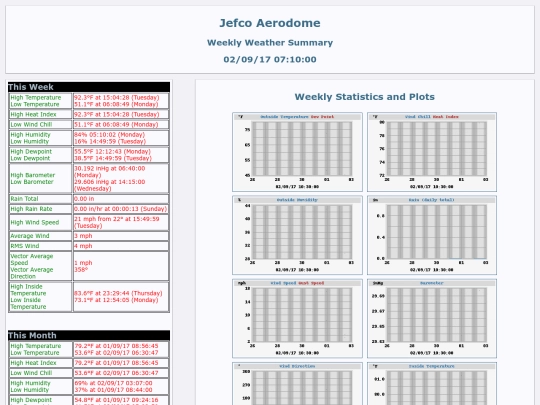The width and height of the screenshot is (540, 405).
Task: Select the Vector Average Direction value 358°
Action: (x=81, y=270)
